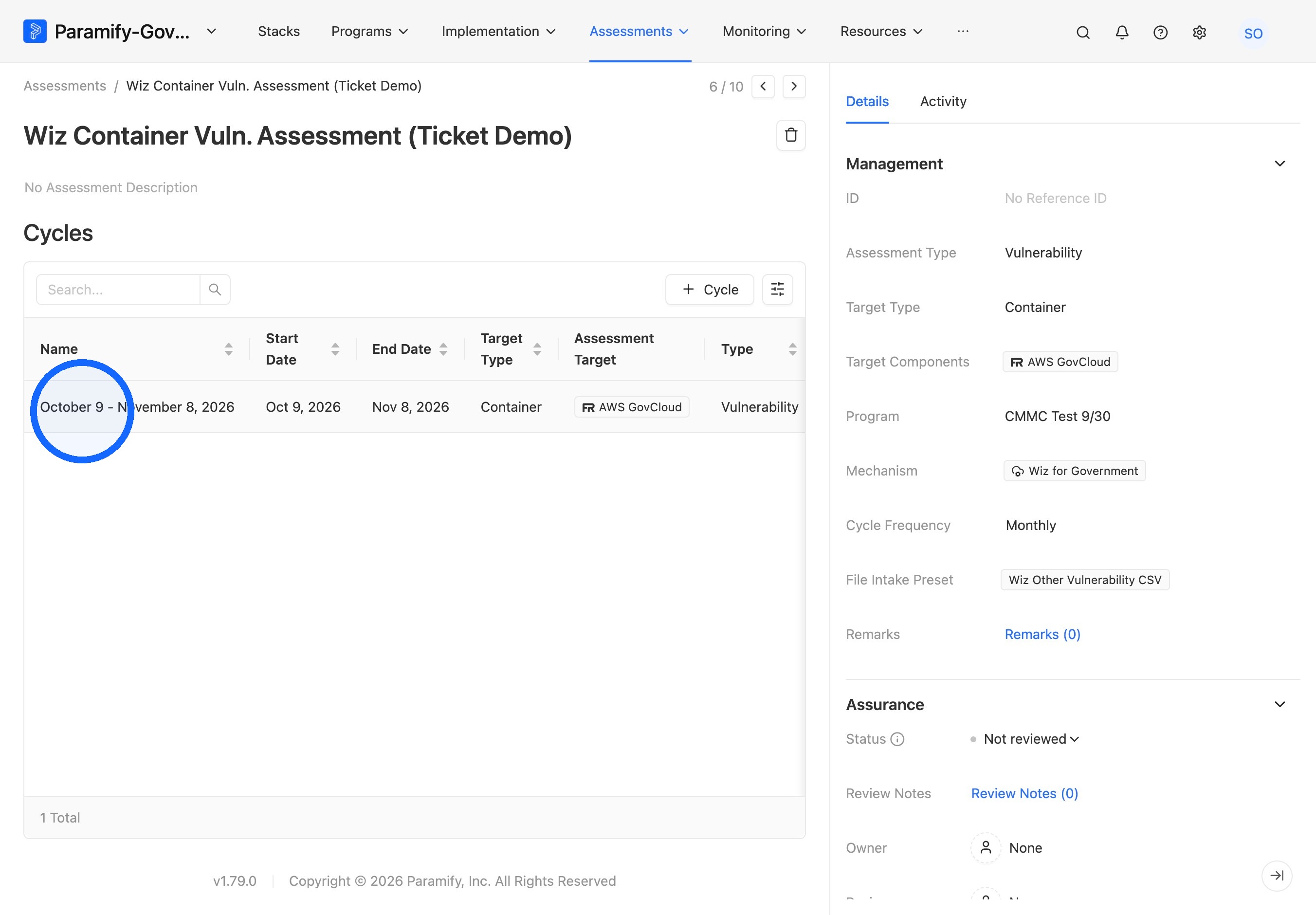
Task: Open notifications bell icon
Action: tap(1122, 33)
